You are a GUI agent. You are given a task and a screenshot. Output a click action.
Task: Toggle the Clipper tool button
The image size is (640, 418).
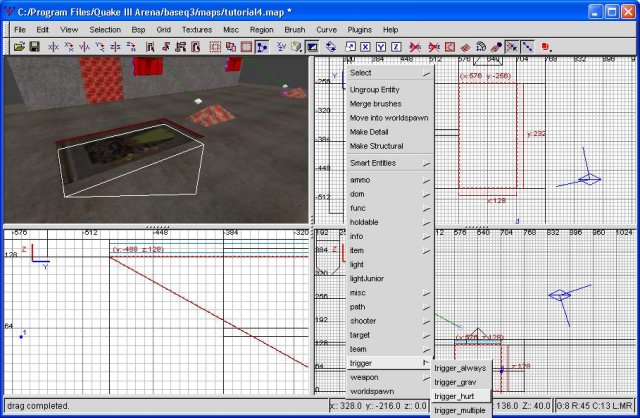pyautogui.click(x=262, y=47)
